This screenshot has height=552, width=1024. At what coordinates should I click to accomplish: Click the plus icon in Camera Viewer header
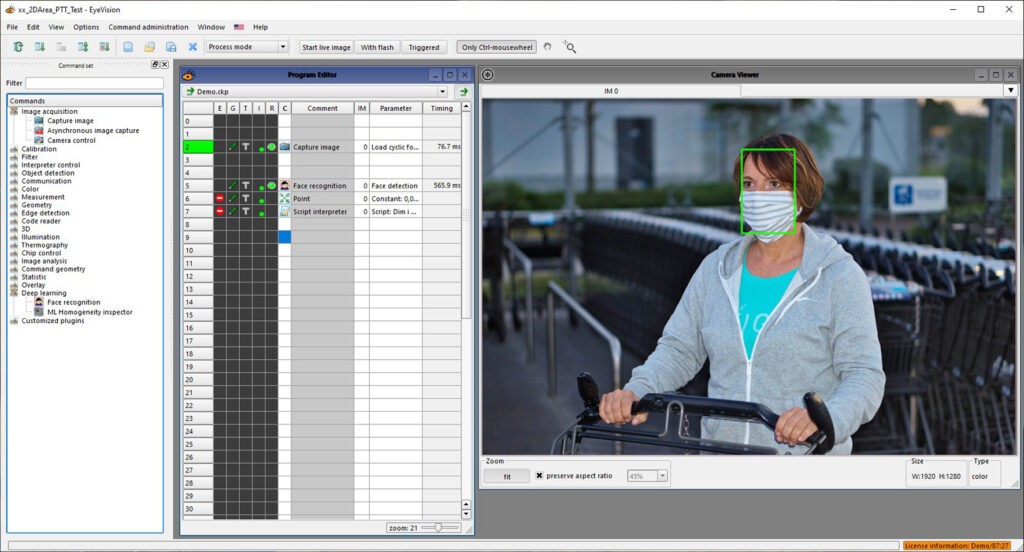point(488,75)
